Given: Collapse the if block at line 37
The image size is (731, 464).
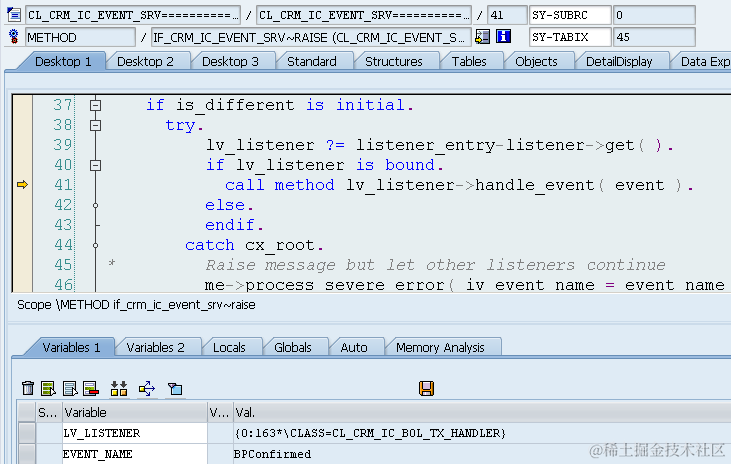Looking at the screenshot, I should (x=96, y=105).
